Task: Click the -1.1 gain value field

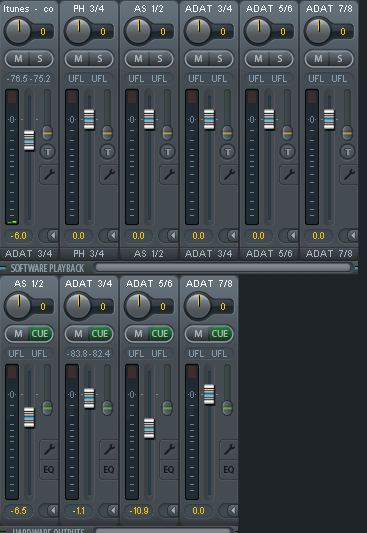Action: [78, 511]
